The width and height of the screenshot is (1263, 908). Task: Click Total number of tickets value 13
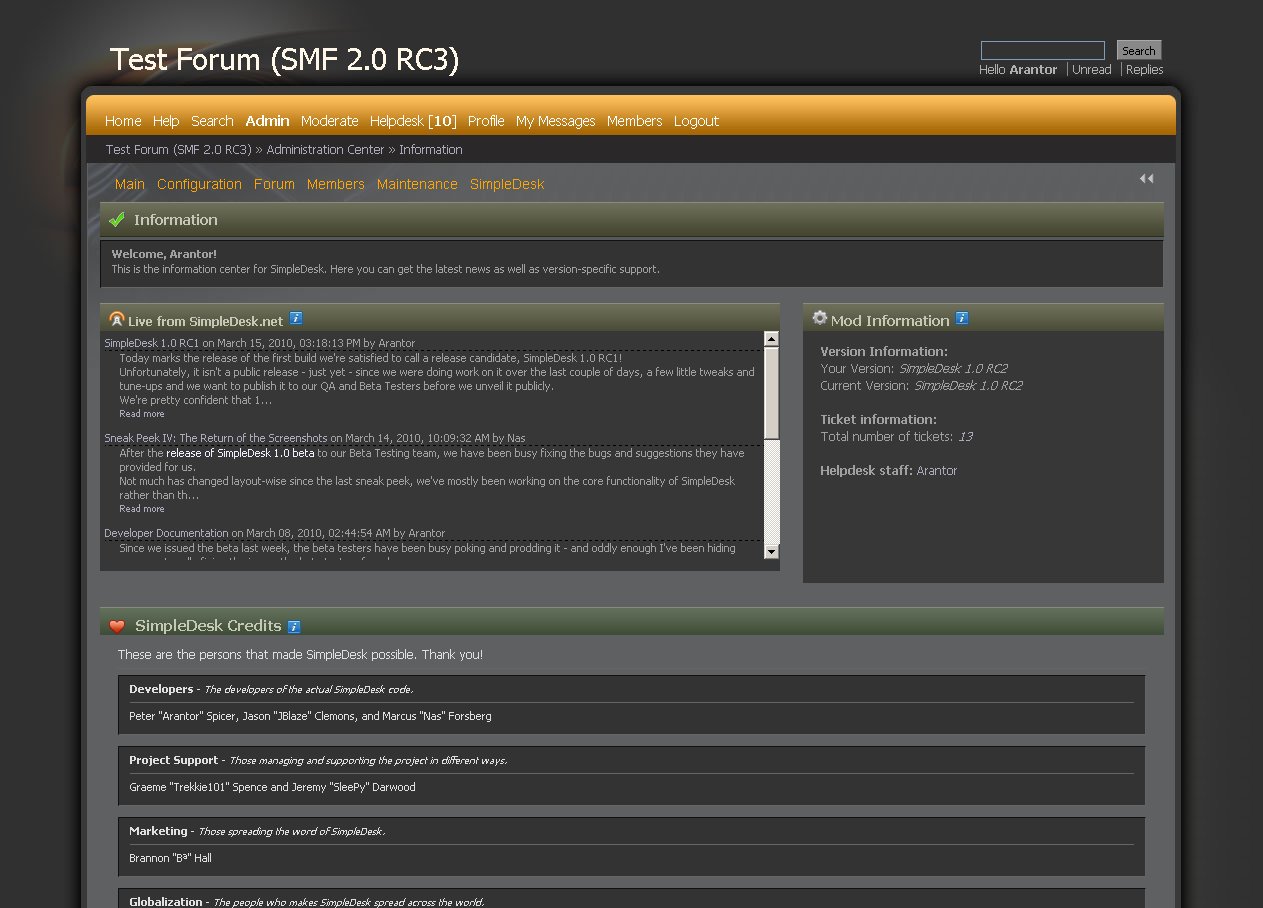[965, 437]
